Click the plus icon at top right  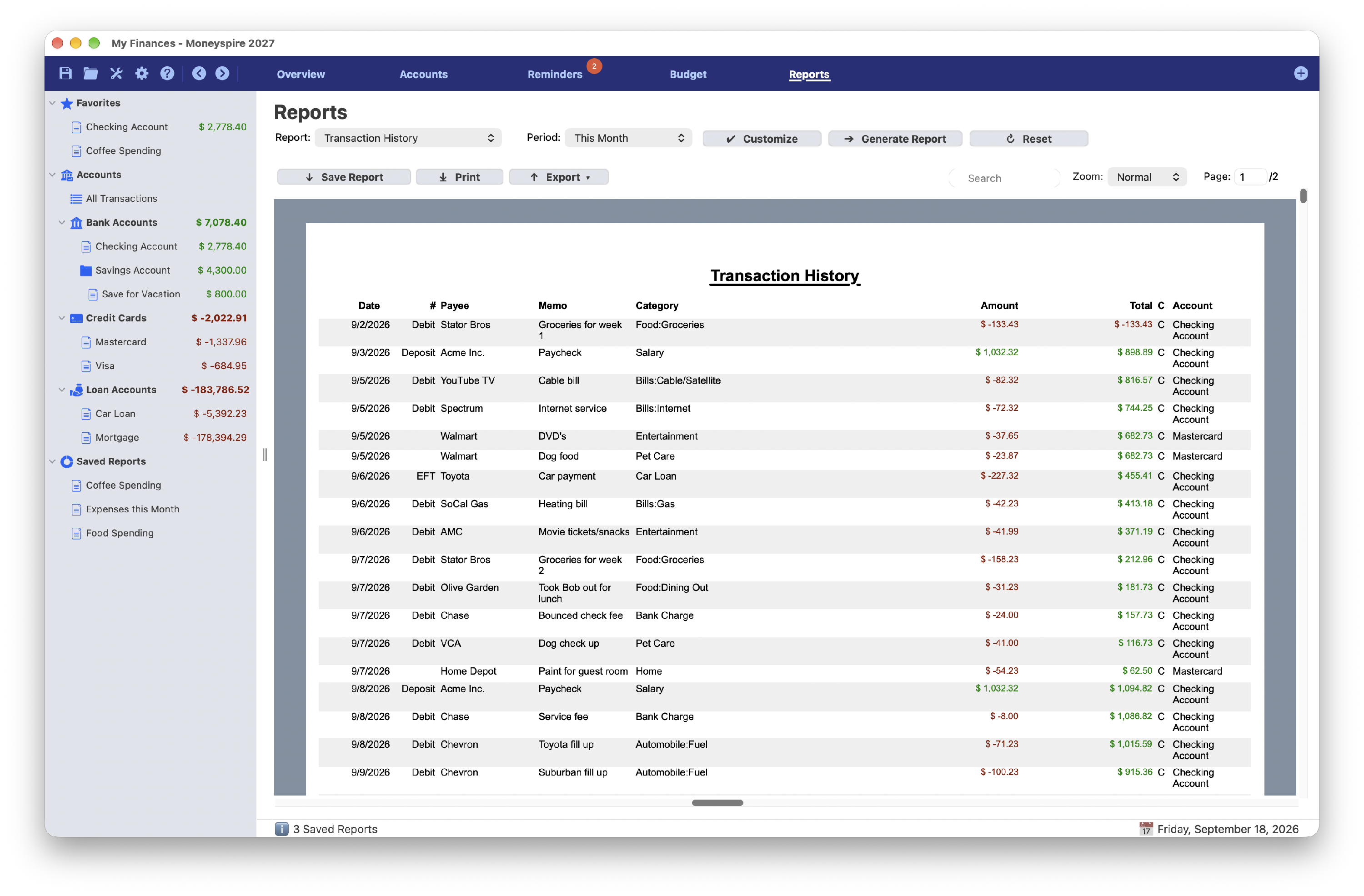(1300, 73)
